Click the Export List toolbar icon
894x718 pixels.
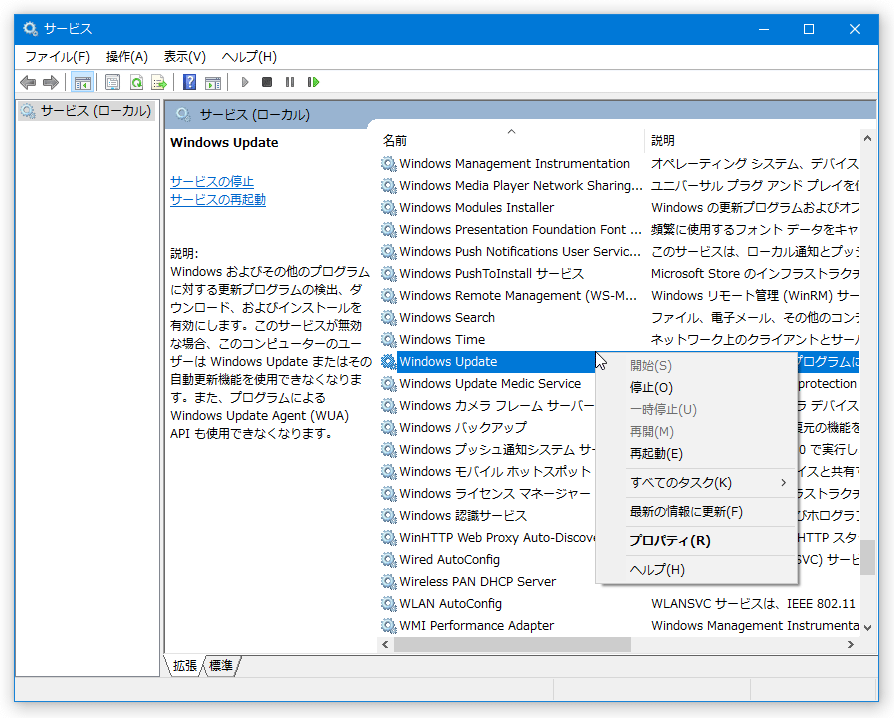point(159,83)
